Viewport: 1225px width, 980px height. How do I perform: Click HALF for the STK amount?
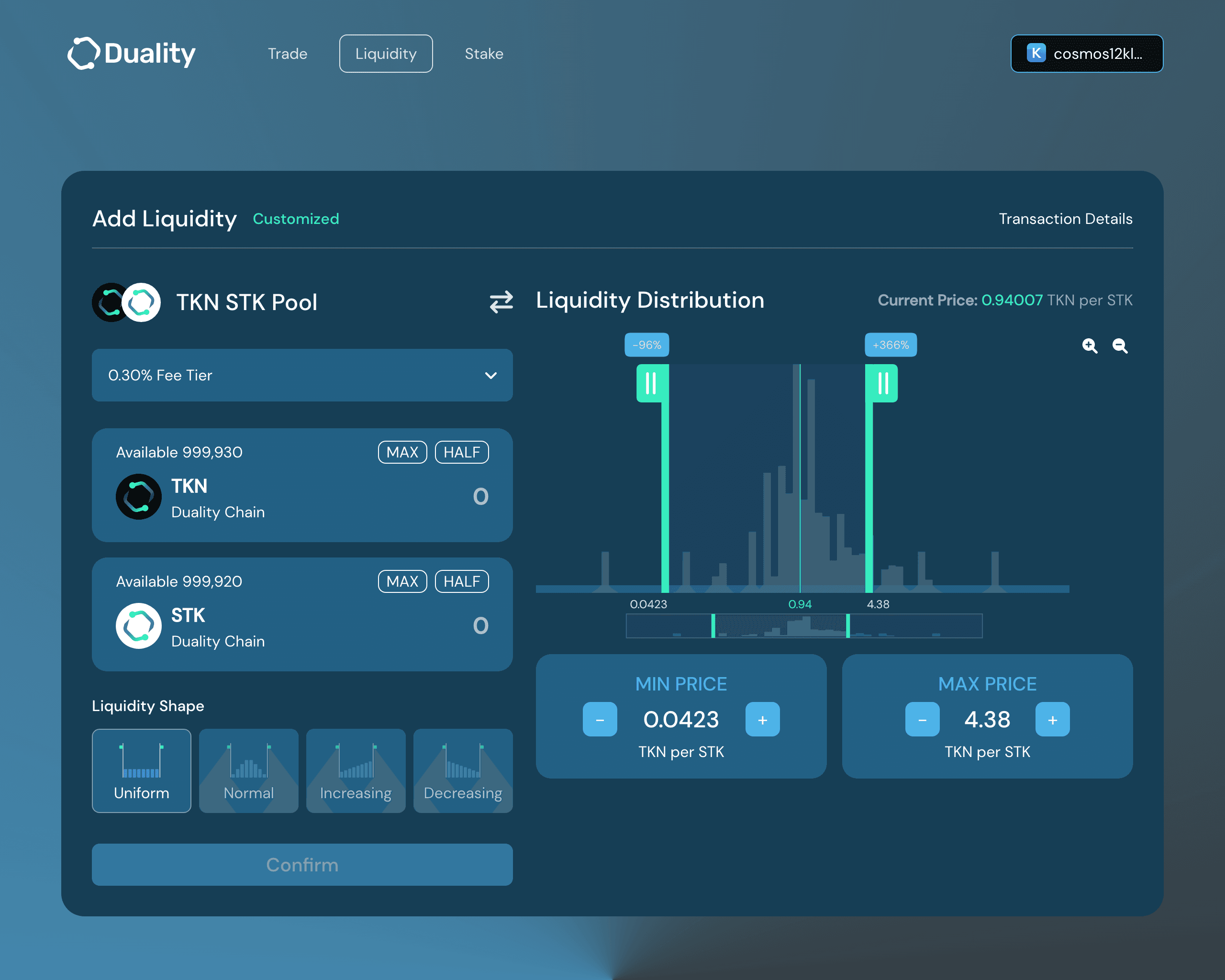[461, 581]
